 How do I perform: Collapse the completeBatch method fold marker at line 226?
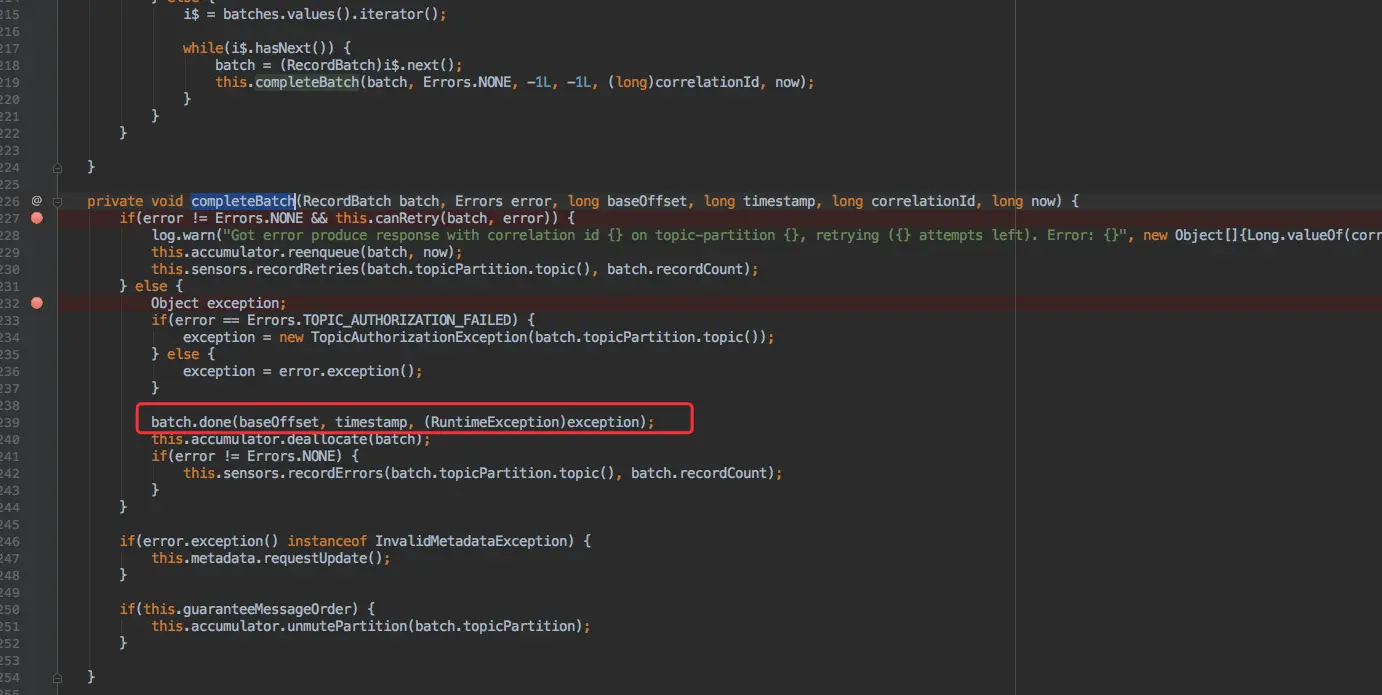[58, 200]
